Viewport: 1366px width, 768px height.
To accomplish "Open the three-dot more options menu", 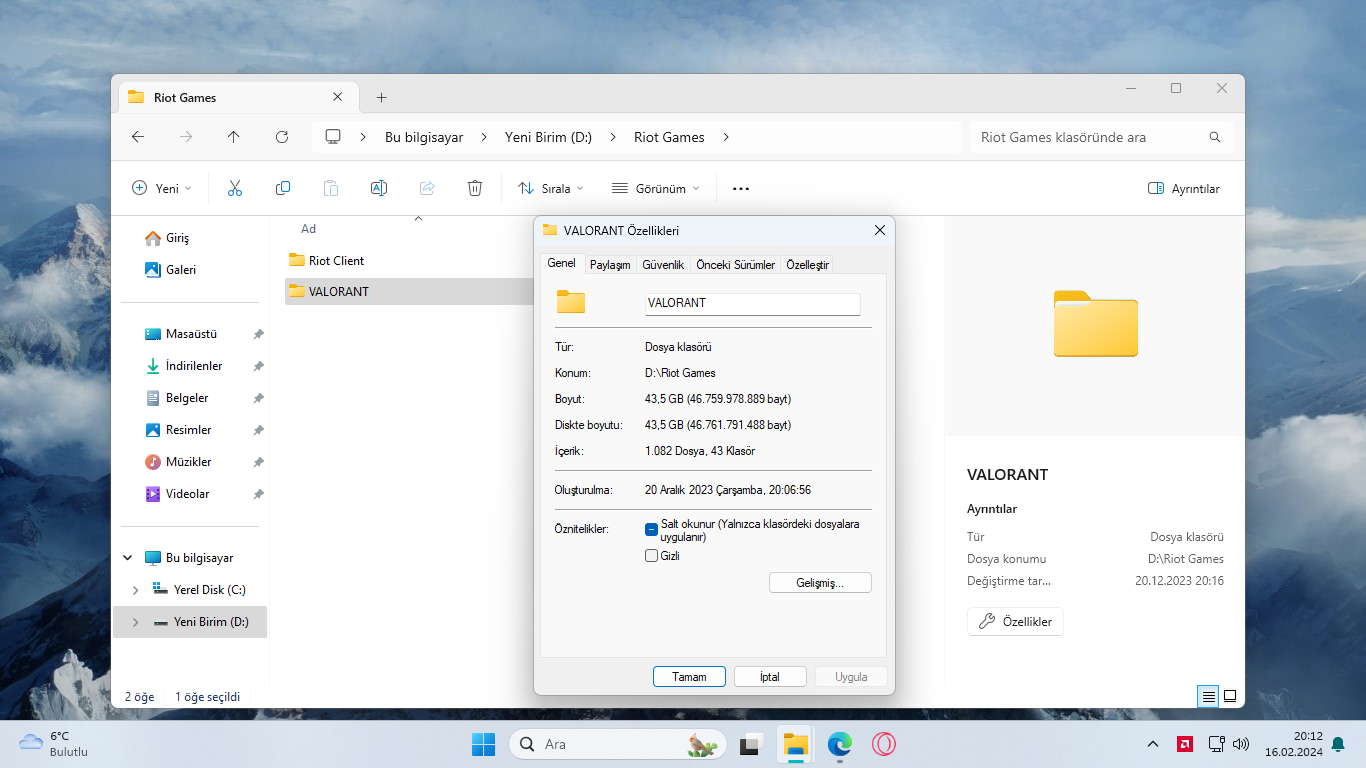I will (741, 188).
